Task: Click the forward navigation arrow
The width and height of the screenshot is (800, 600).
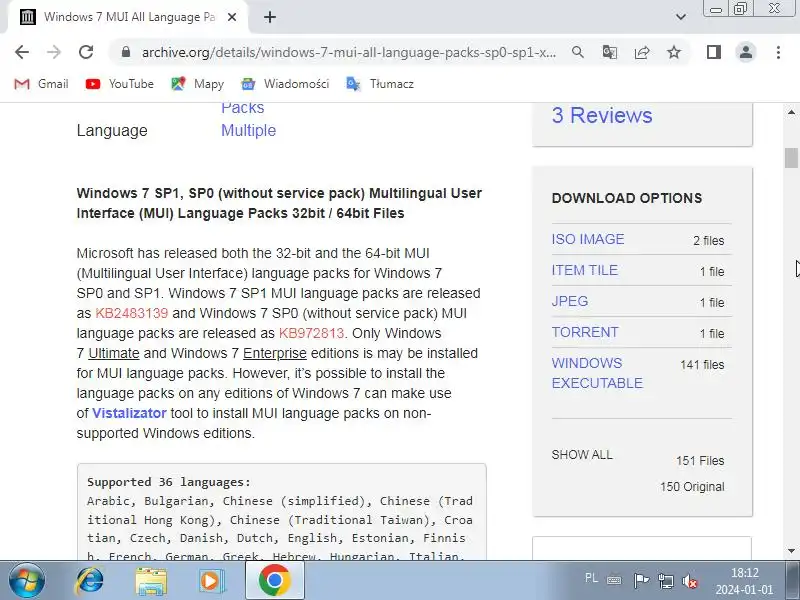Action: click(x=54, y=52)
